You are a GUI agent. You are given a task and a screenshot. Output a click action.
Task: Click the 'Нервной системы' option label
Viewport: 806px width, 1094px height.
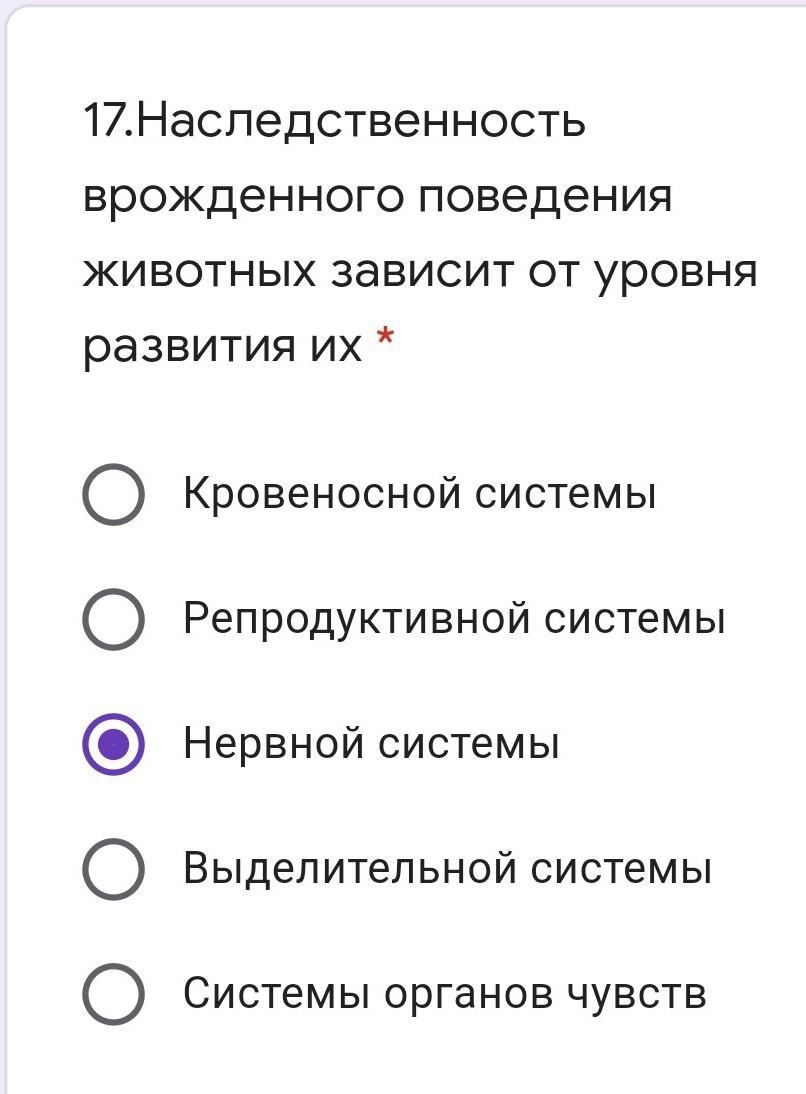[371, 744]
